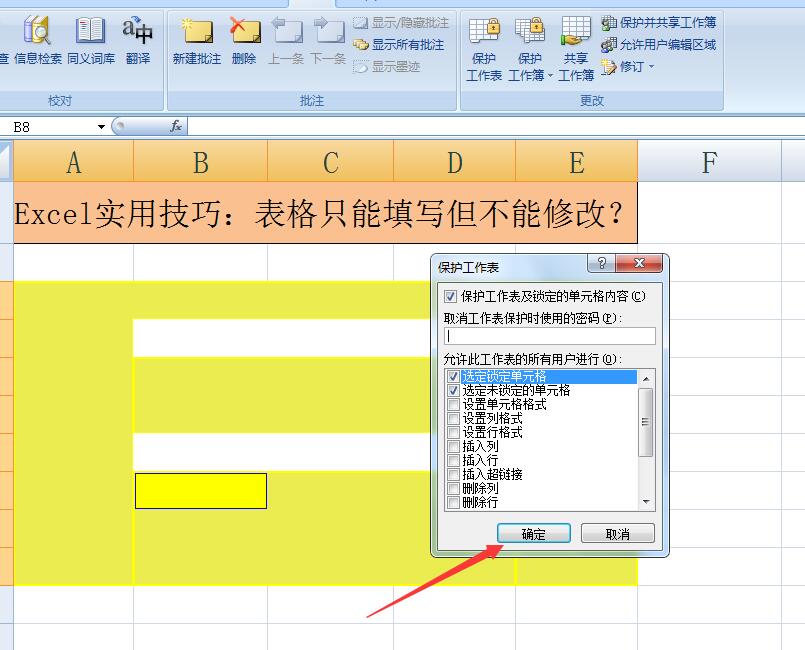This screenshot has width=805, height=650.
Task: Enable the 插入超链接 checkbox
Action: 453,474
